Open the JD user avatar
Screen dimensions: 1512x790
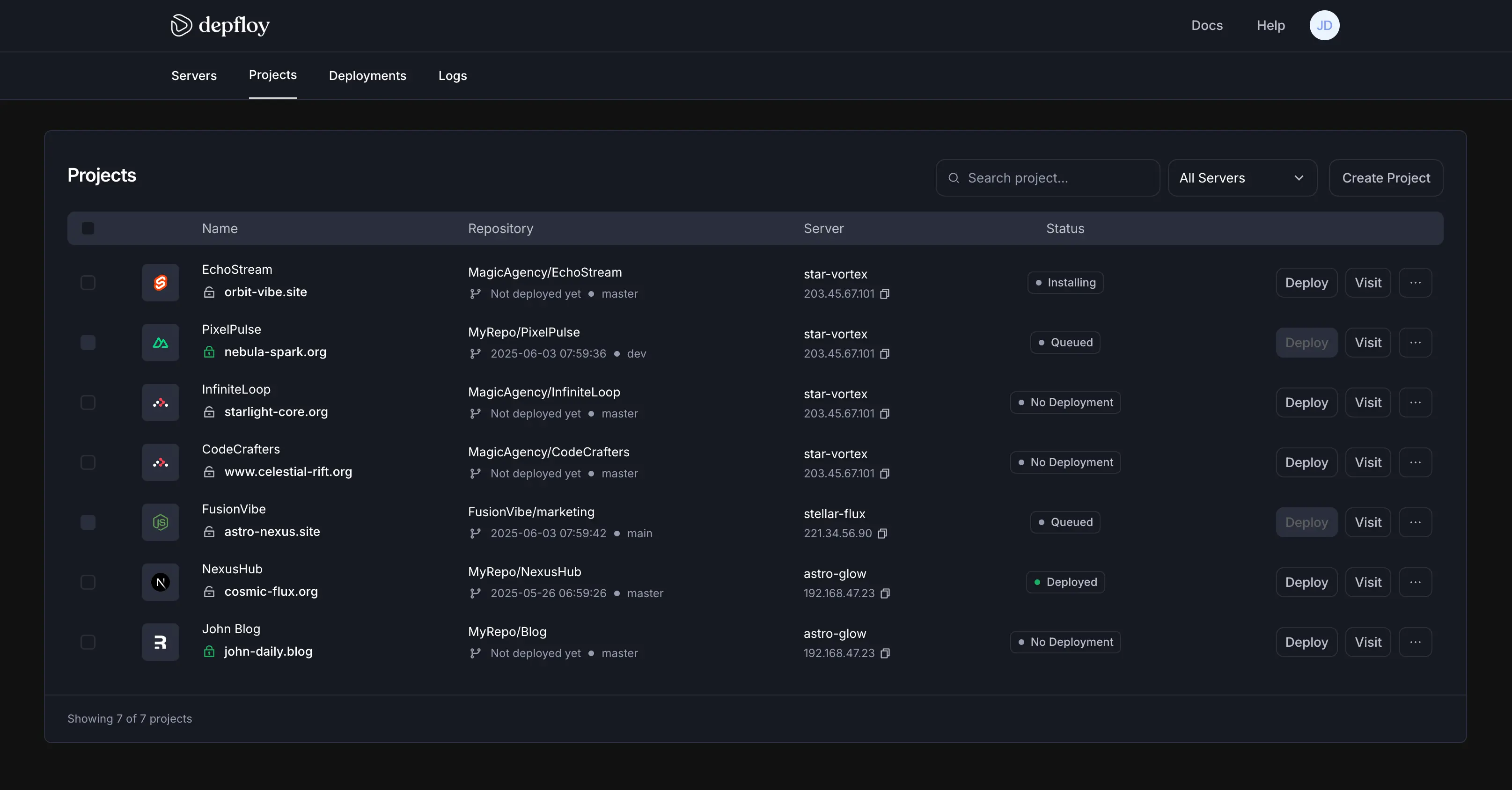pyautogui.click(x=1324, y=25)
